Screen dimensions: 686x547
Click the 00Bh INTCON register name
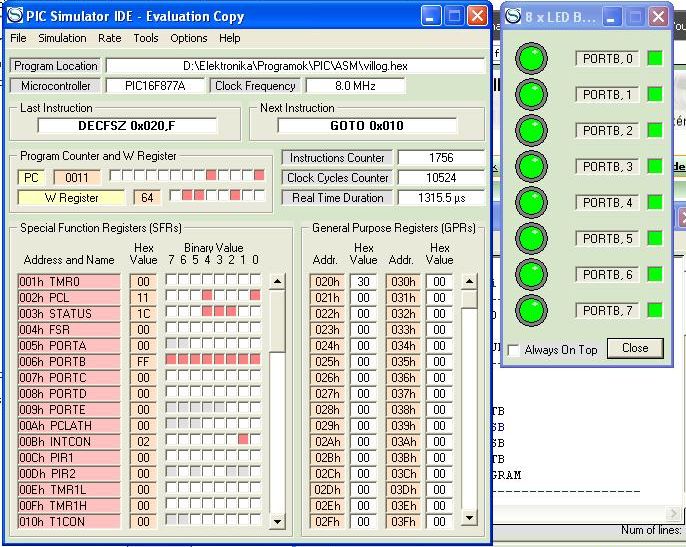[69, 442]
